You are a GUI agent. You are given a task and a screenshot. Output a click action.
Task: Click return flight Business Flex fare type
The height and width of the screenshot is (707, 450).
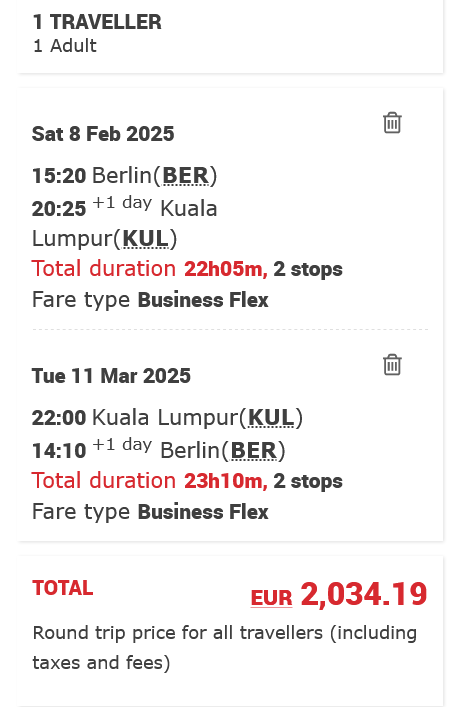click(203, 512)
